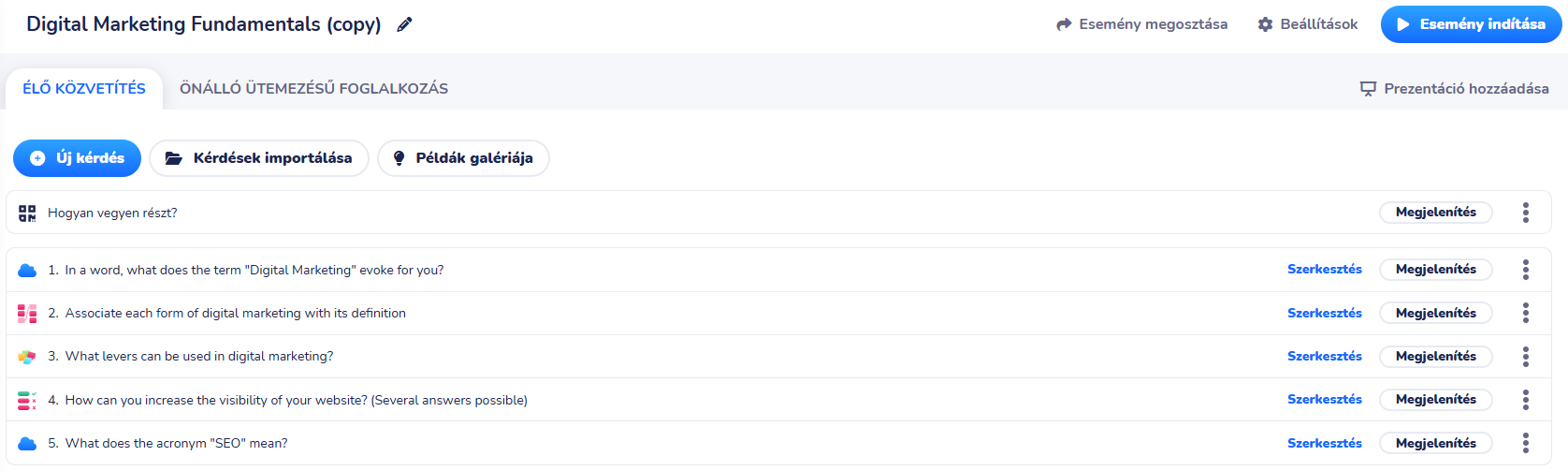Open the three-dot menu for question 5
The height and width of the screenshot is (471, 1568).
1525,443
